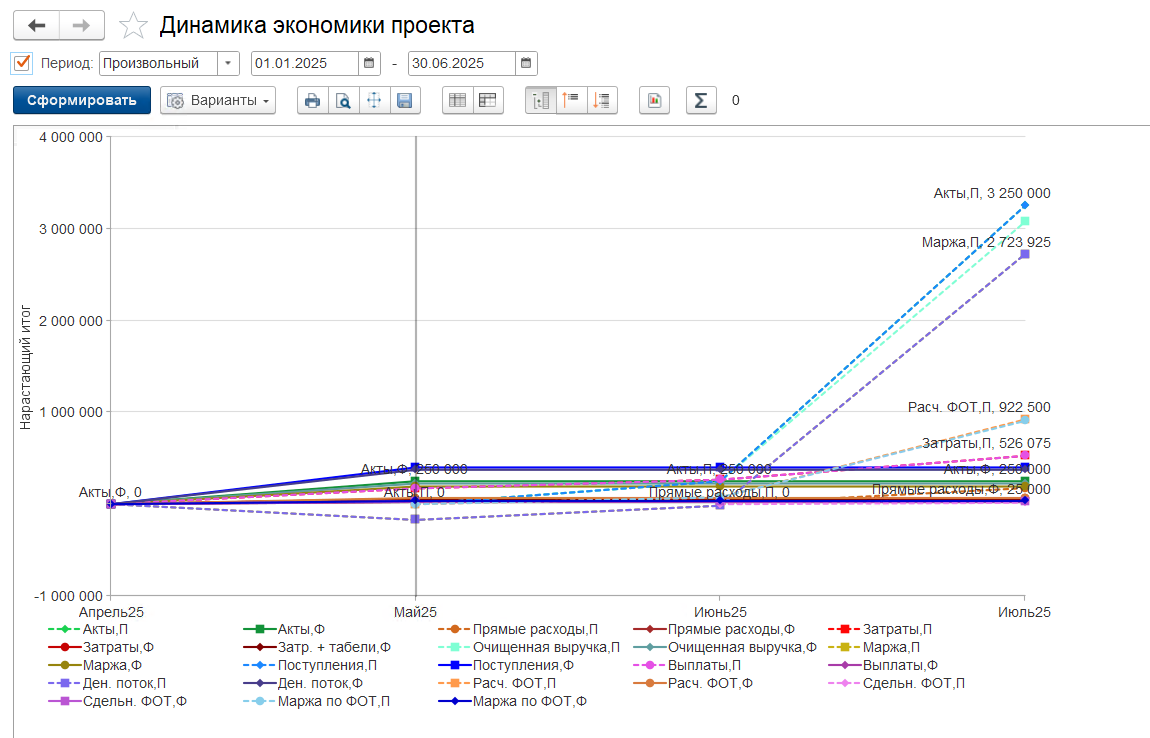Click the Затраты,П legend entry

(x=880, y=629)
